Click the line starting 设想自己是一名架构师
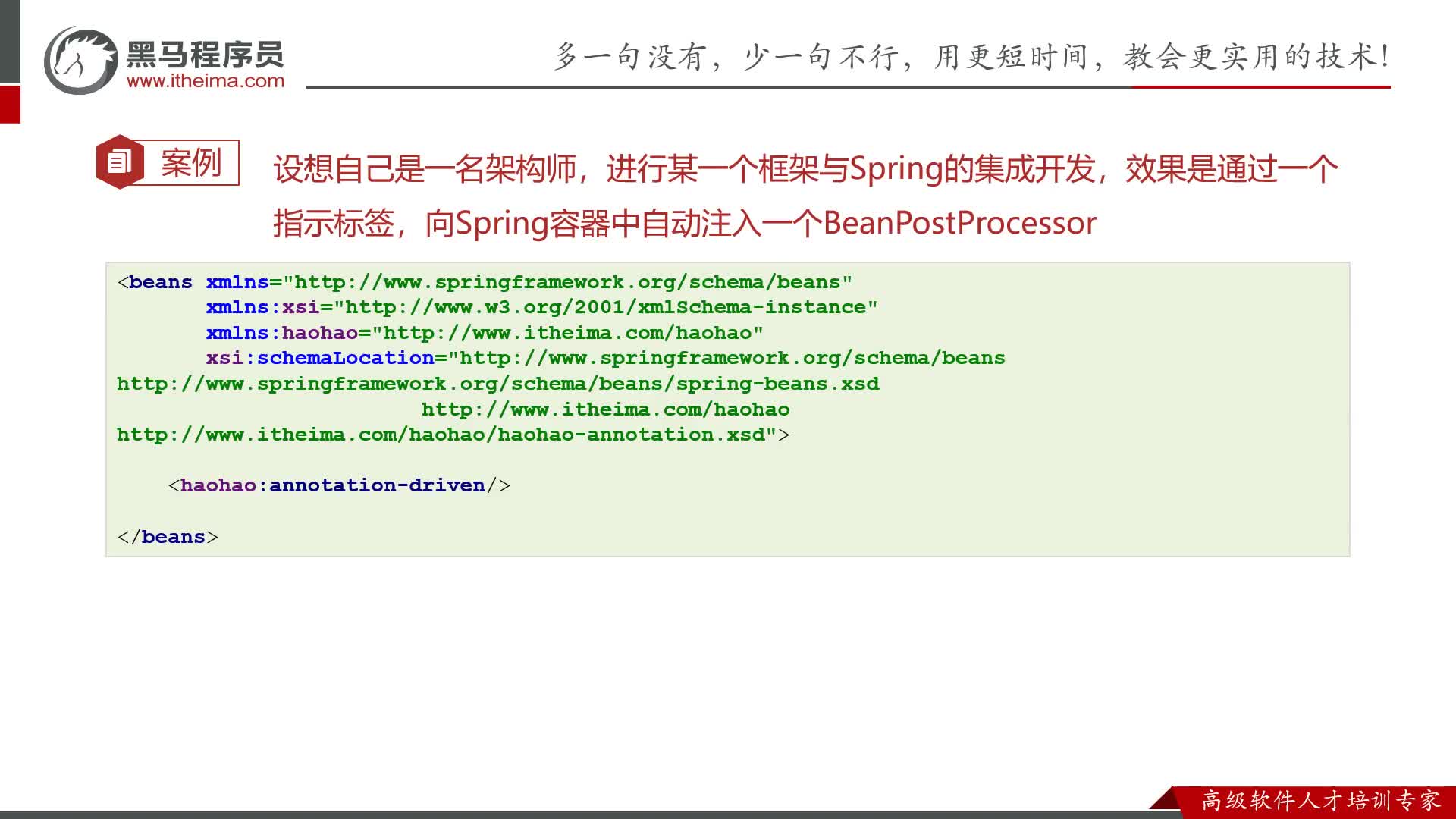 pyautogui.click(x=805, y=169)
